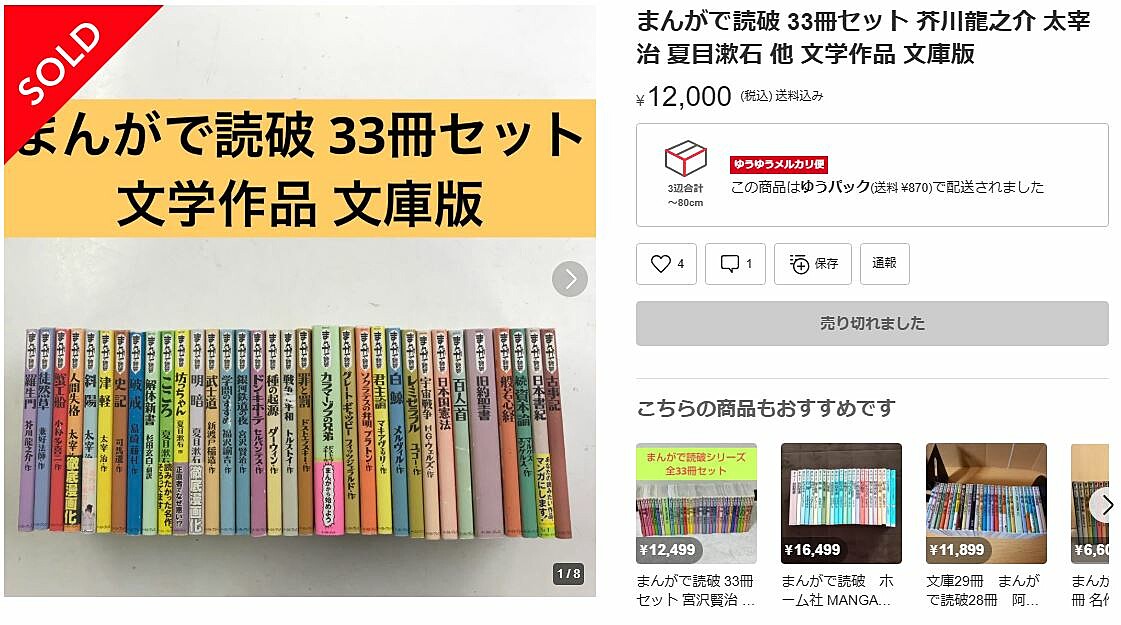Open recommended item priced ¥16,499
This screenshot has width=1121, height=625.
tap(841, 503)
